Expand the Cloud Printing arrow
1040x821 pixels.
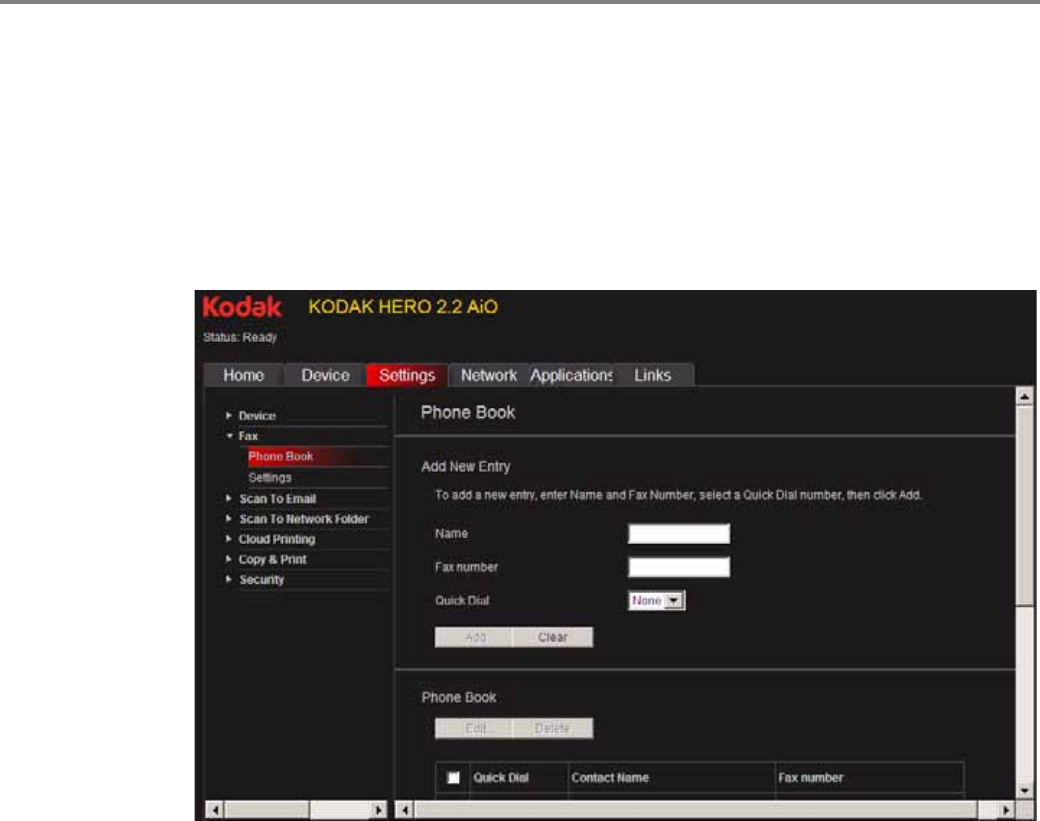tap(228, 539)
